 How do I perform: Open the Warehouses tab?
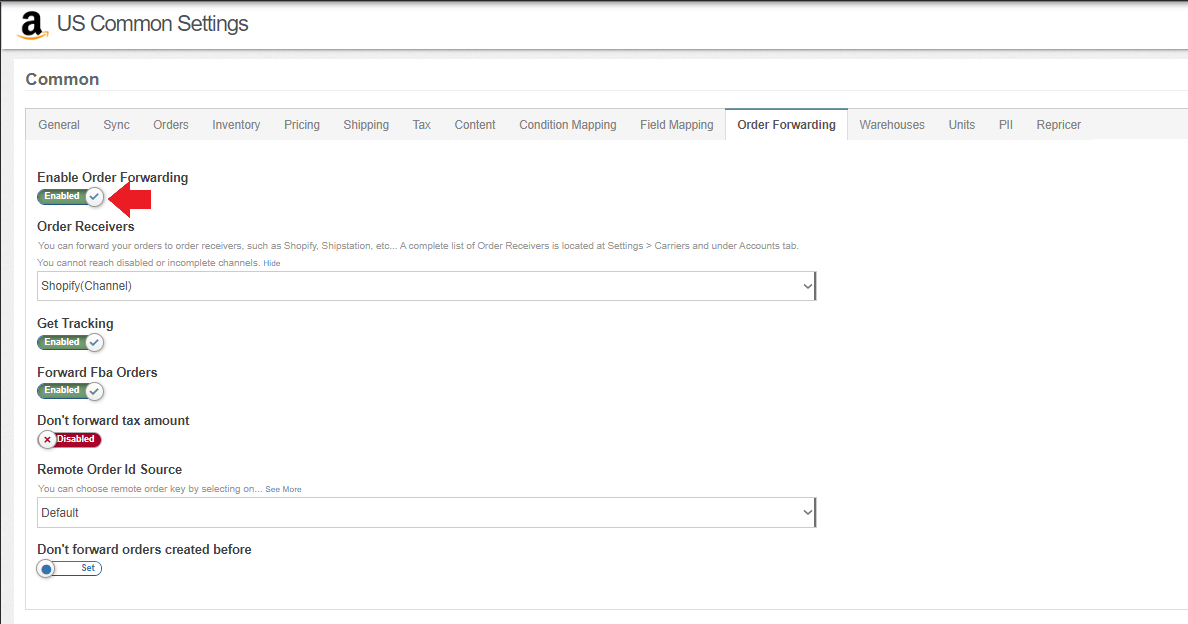[892, 125]
